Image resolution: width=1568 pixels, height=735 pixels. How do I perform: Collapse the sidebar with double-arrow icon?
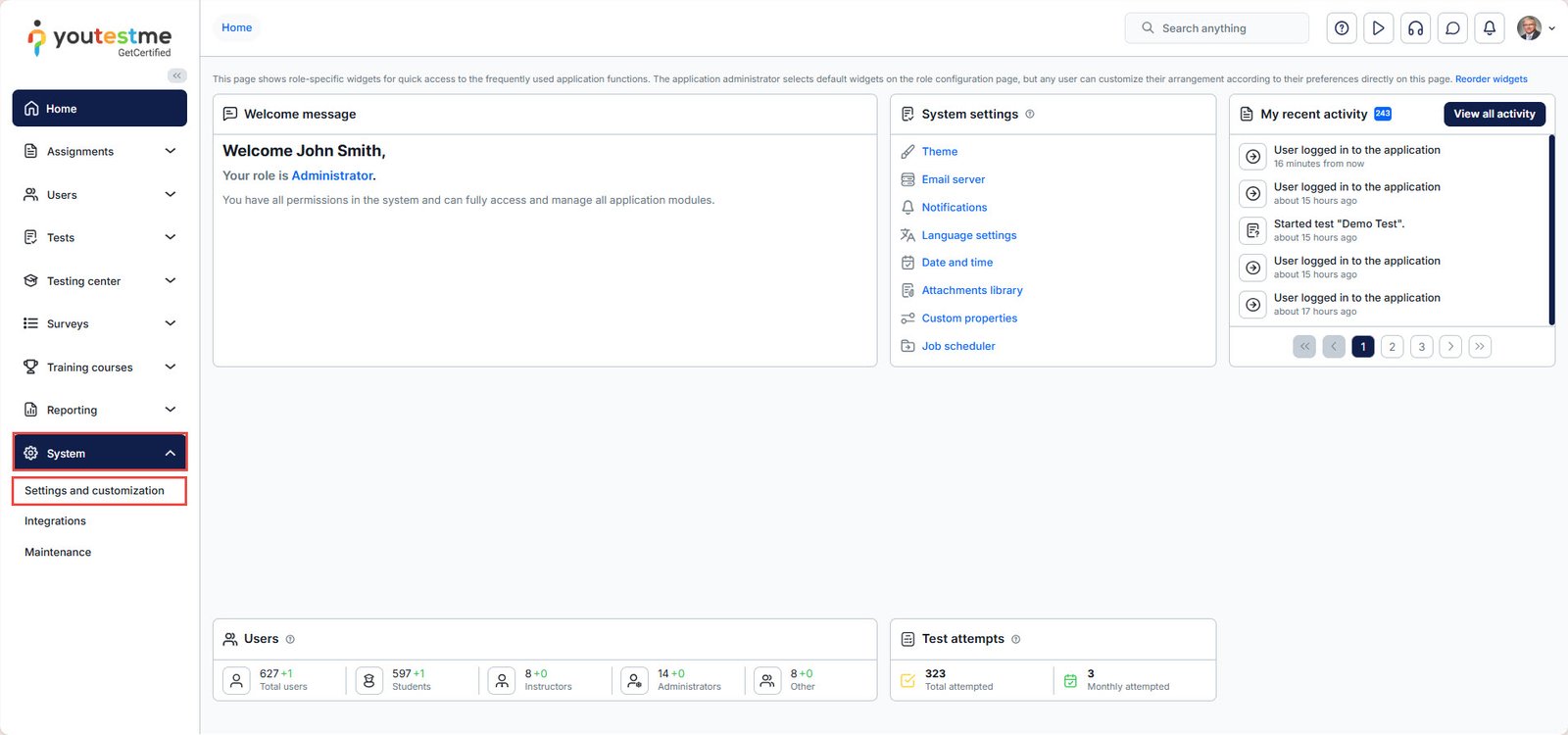pos(176,75)
